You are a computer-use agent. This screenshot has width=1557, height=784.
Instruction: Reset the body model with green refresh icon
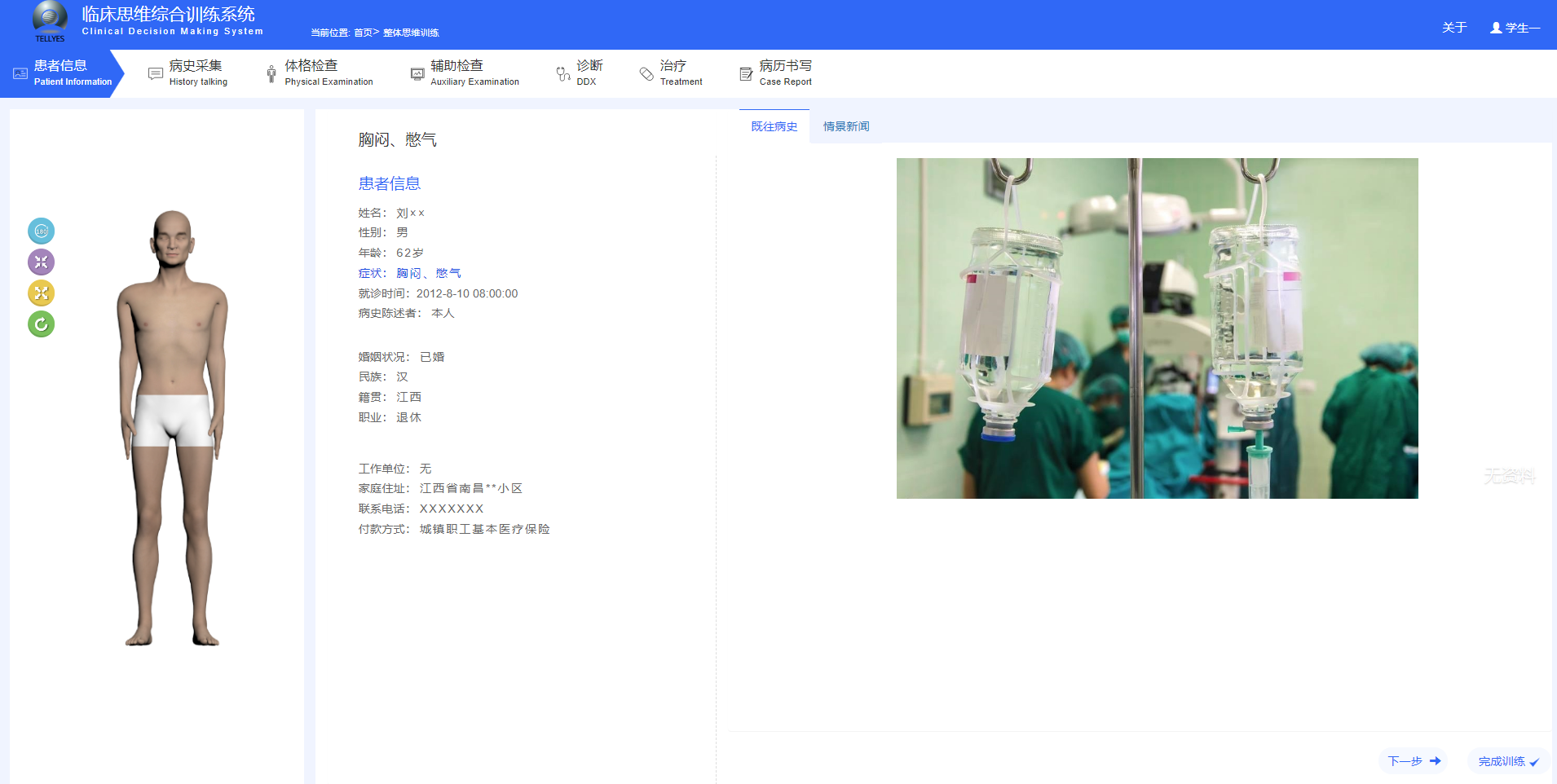pos(42,324)
